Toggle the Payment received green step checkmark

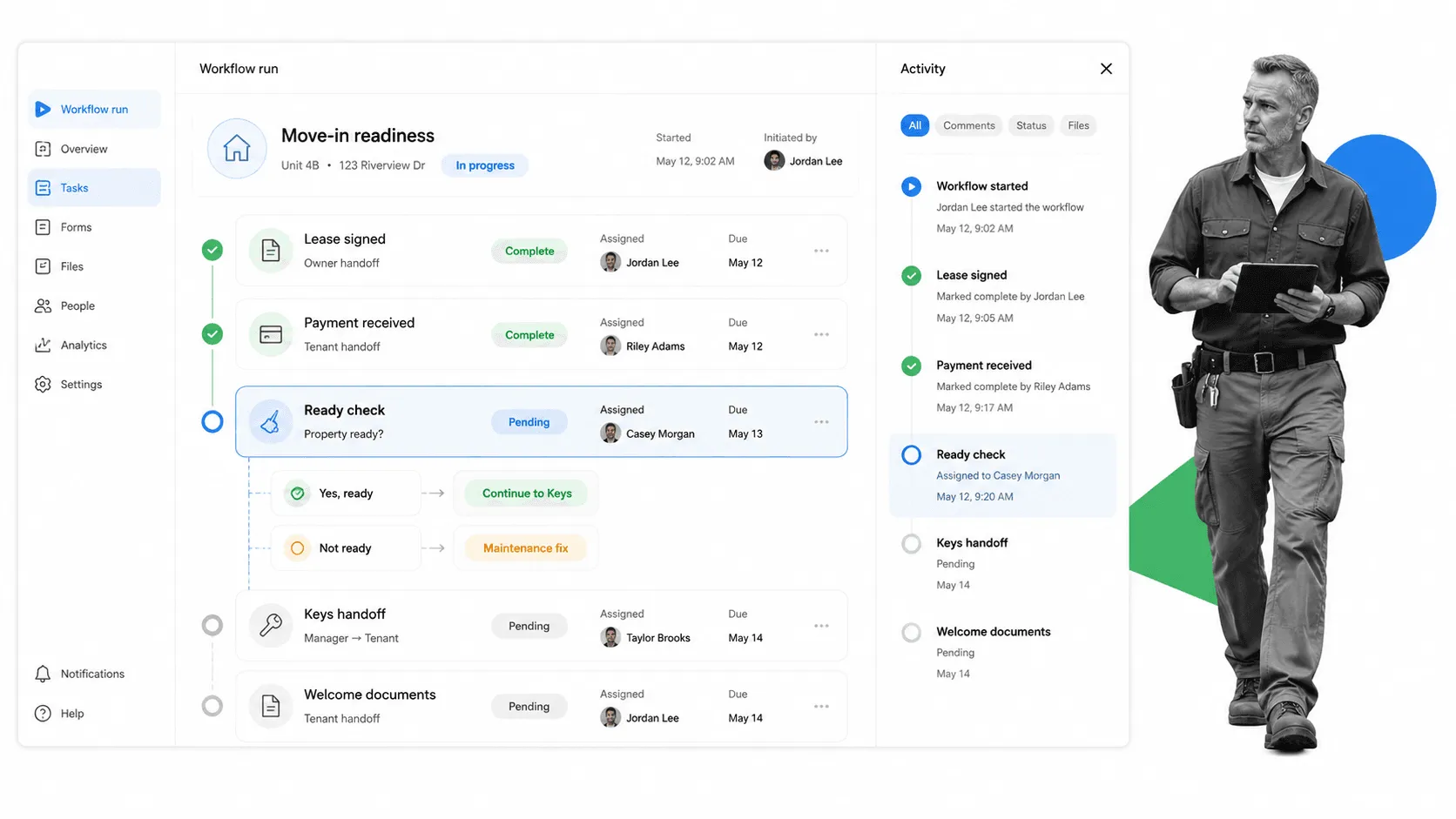[x=212, y=334]
